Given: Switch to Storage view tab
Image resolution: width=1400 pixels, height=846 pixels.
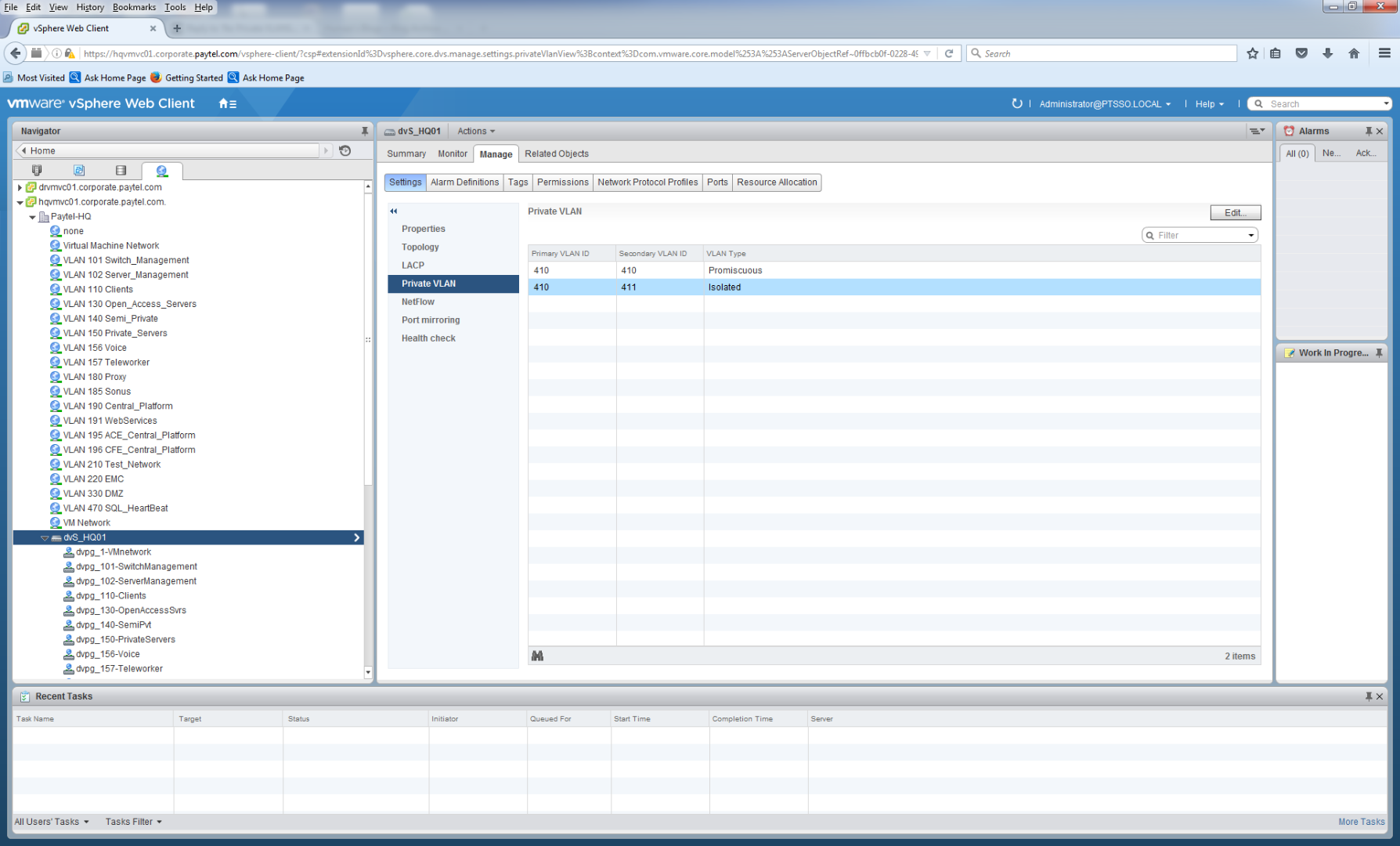Looking at the screenshot, I should (x=121, y=170).
